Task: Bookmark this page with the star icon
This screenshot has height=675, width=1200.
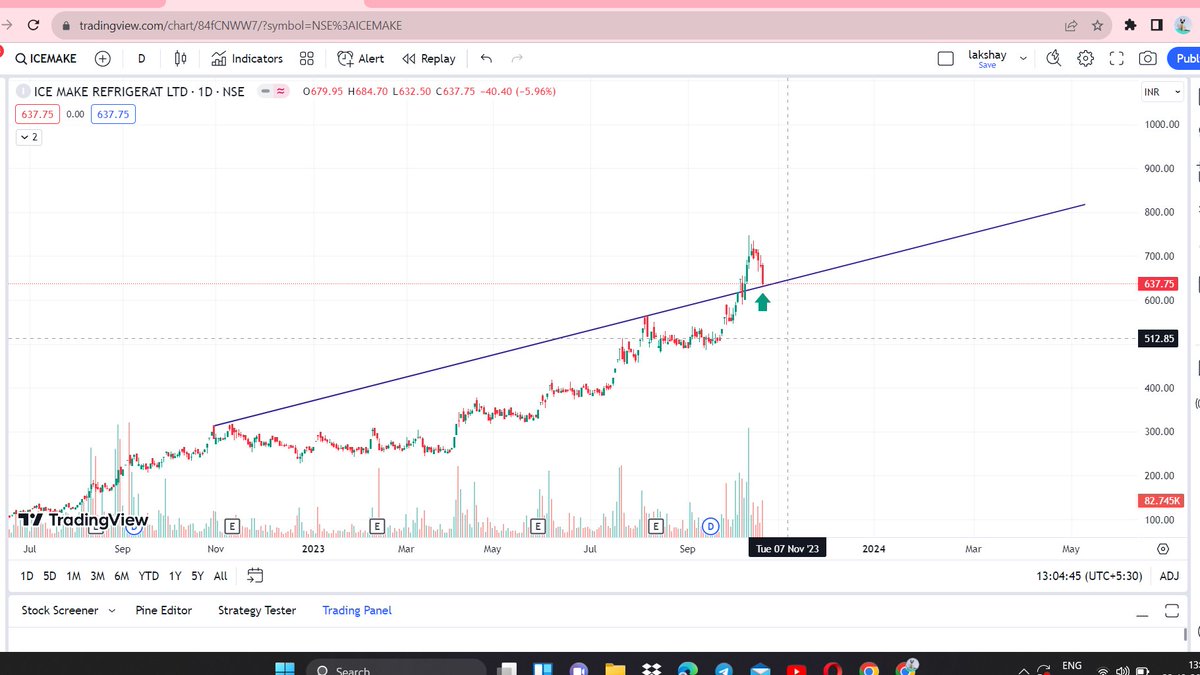Action: pyautogui.click(x=1098, y=24)
